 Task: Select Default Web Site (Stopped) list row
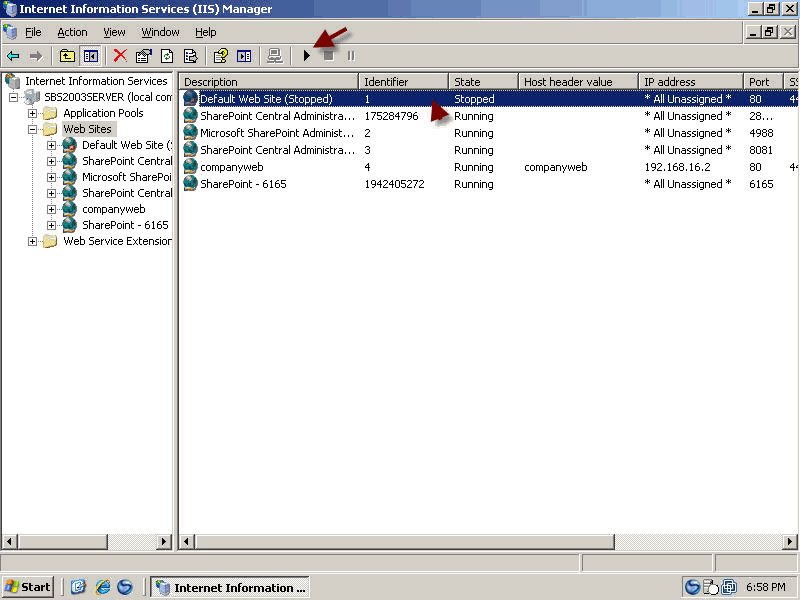[x=490, y=99]
